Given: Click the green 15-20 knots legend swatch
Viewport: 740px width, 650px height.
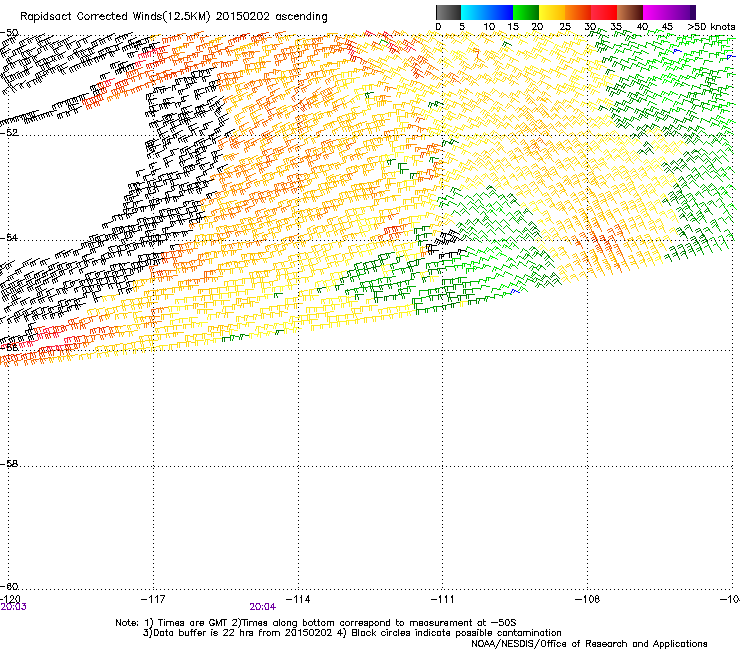Looking at the screenshot, I should pyautogui.click(x=526, y=12).
